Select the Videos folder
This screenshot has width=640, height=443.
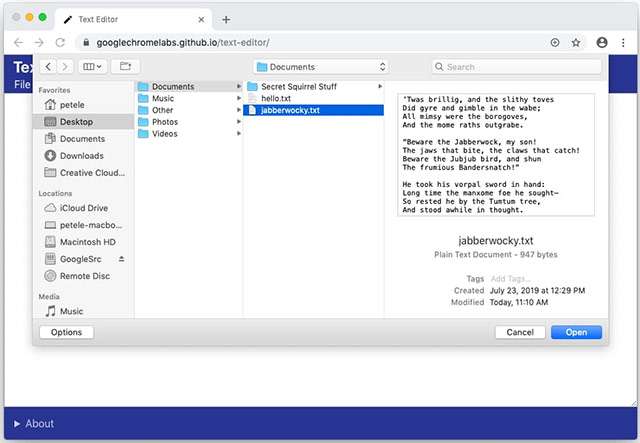click(x=189, y=134)
